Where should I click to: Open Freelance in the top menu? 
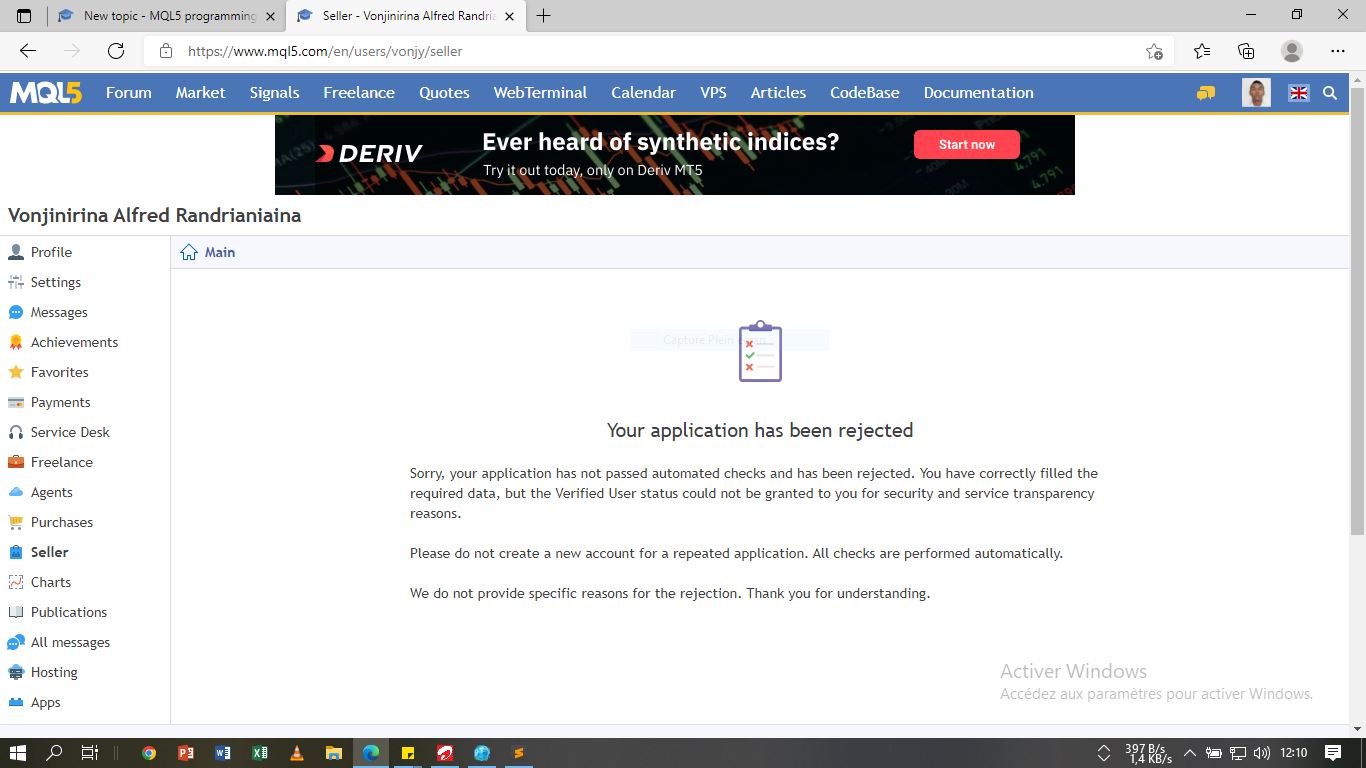pyautogui.click(x=359, y=93)
